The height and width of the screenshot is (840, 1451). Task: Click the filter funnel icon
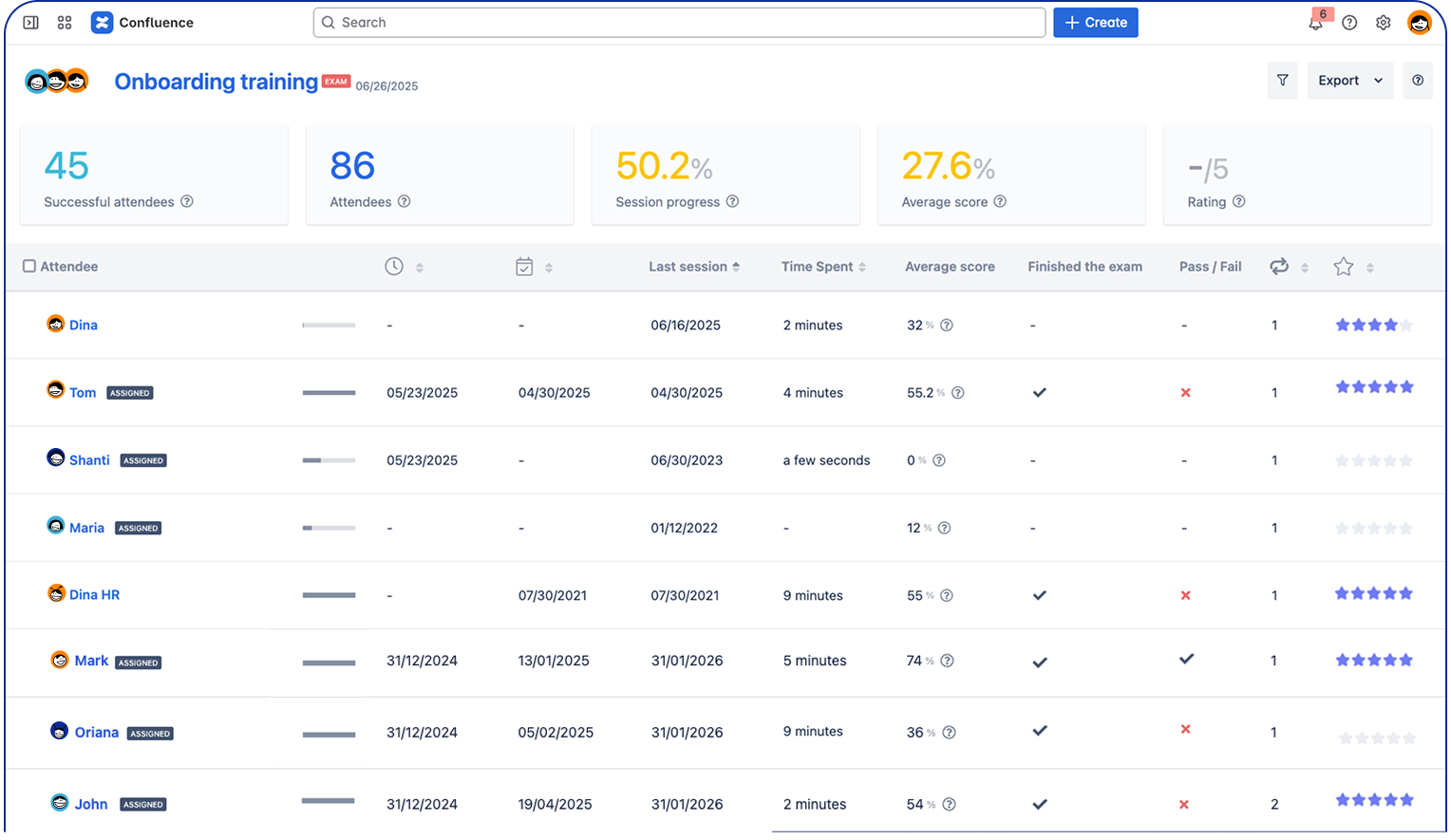pyautogui.click(x=1282, y=81)
